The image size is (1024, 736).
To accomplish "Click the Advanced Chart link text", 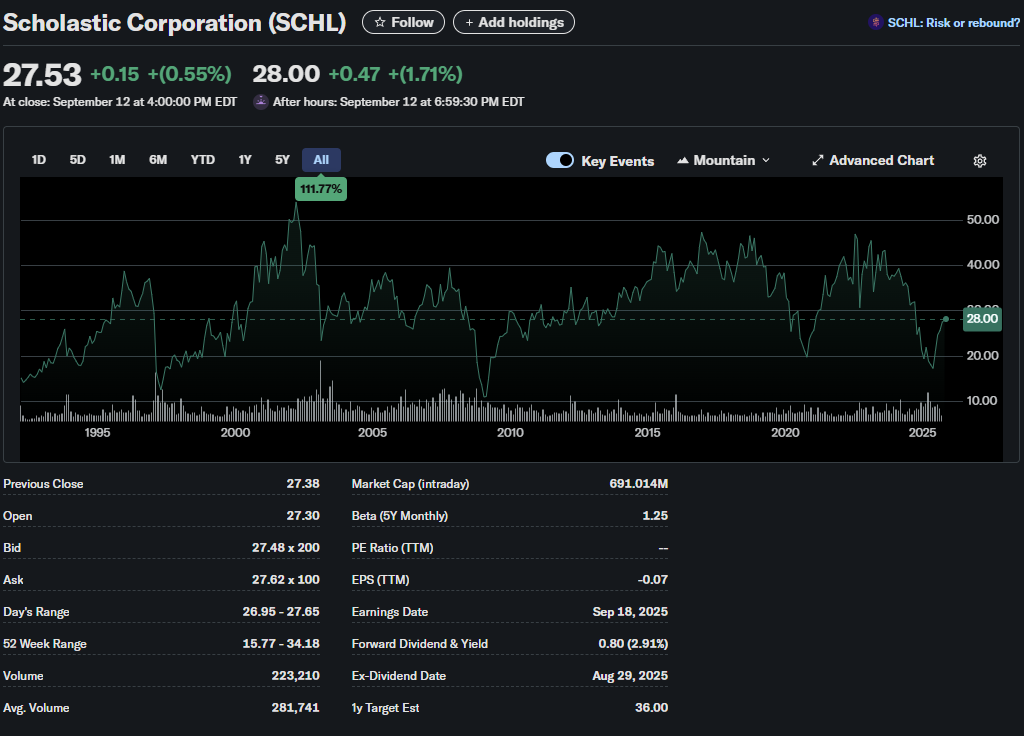I will pos(881,161).
